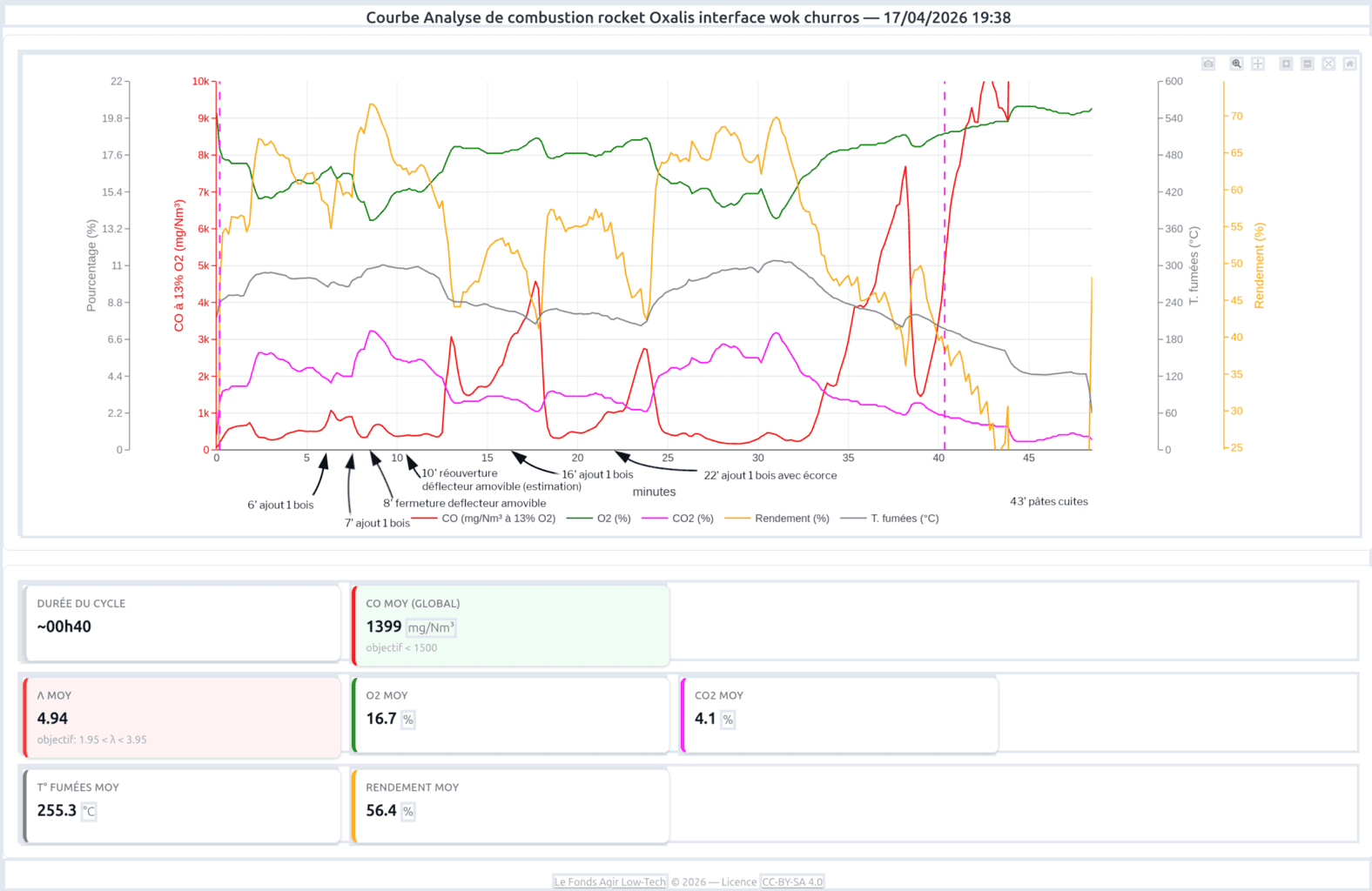Image resolution: width=1372 pixels, height=891 pixels.
Task: Hide the Rendement (%) legend trace
Action: pyautogui.click(x=777, y=519)
